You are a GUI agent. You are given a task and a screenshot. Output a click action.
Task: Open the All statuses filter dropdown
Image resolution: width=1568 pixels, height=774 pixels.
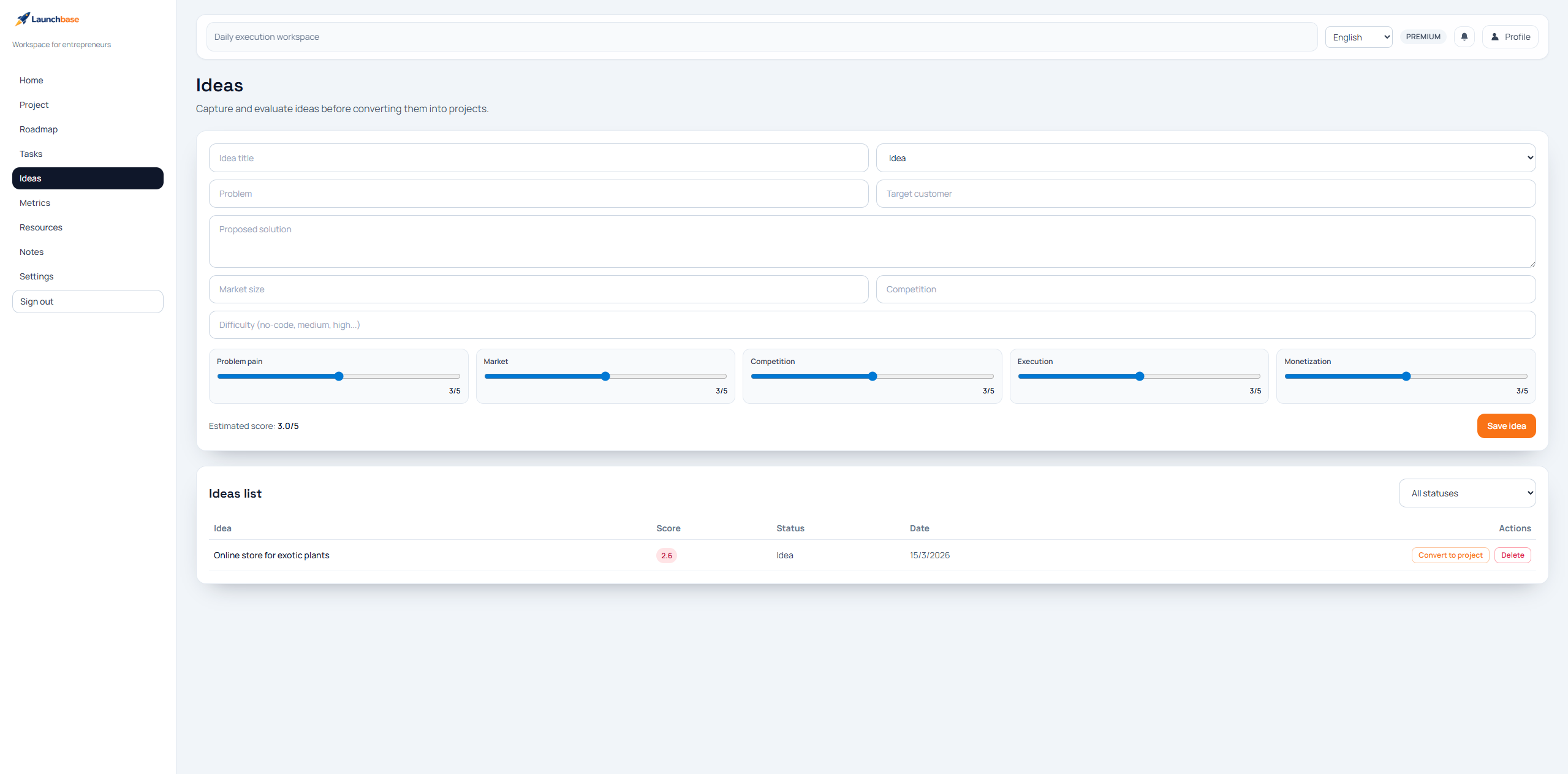coord(1467,493)
